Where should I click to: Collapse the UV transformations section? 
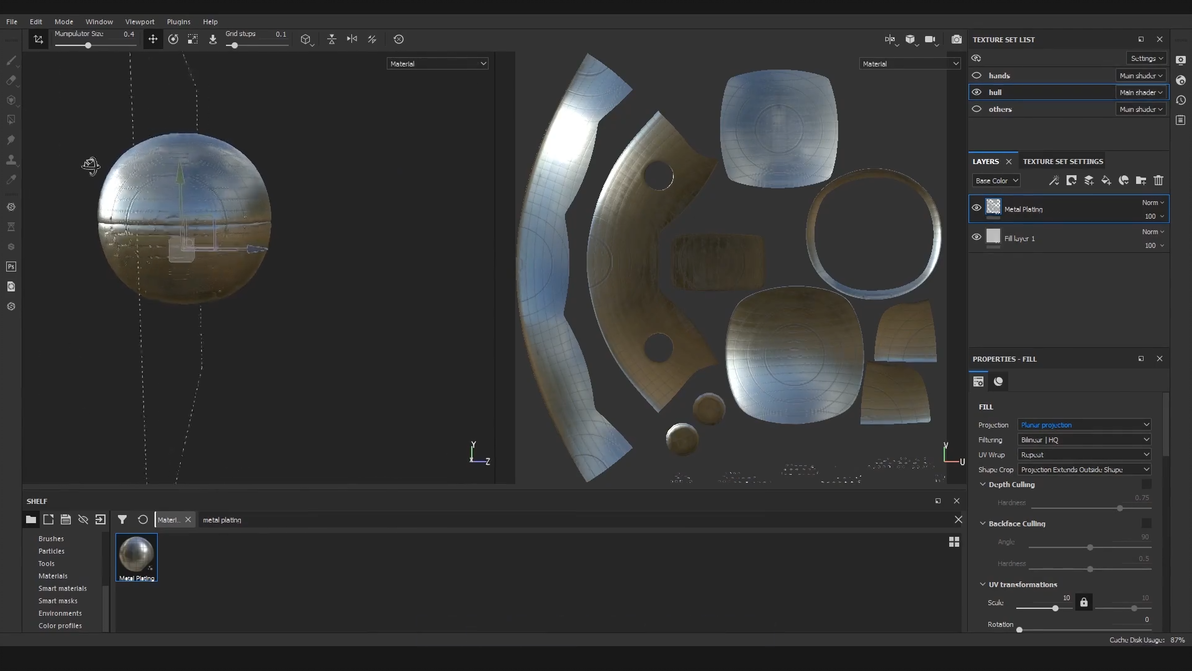[983, 584]
